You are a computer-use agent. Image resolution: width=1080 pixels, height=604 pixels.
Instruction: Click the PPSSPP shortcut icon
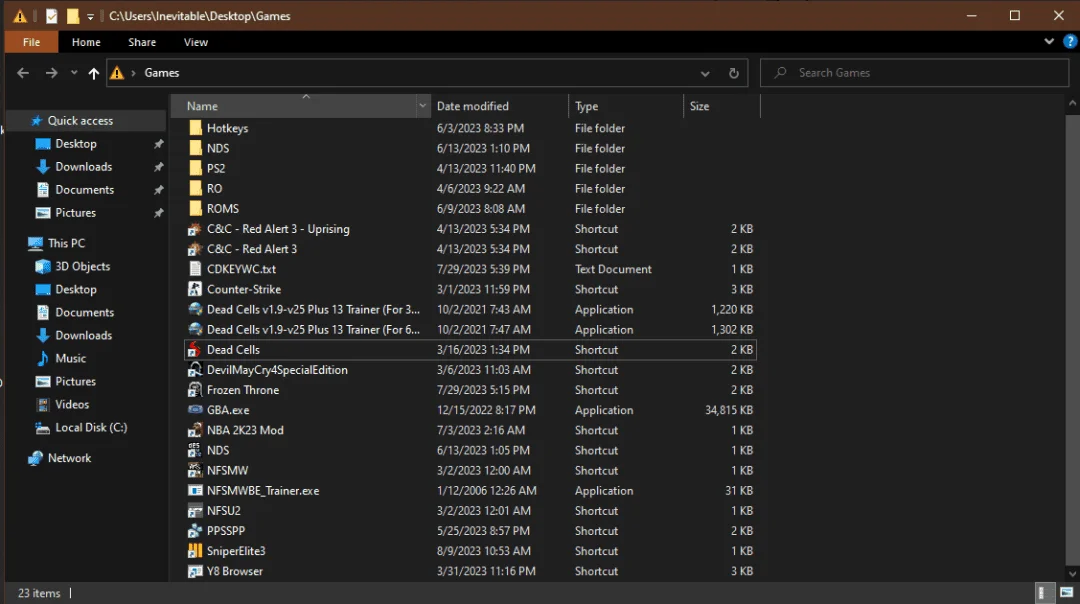tap(195, 531)
